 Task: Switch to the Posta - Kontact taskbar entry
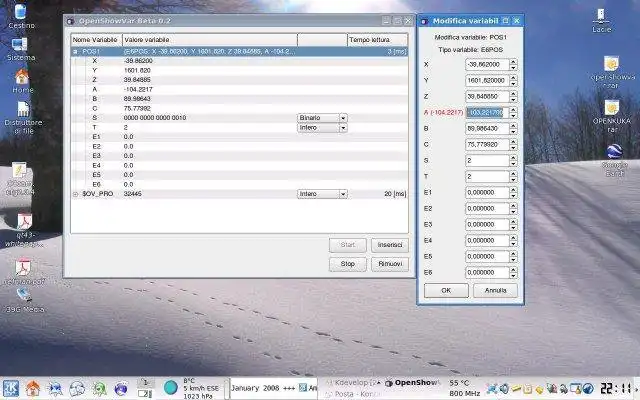click(353, 394)
